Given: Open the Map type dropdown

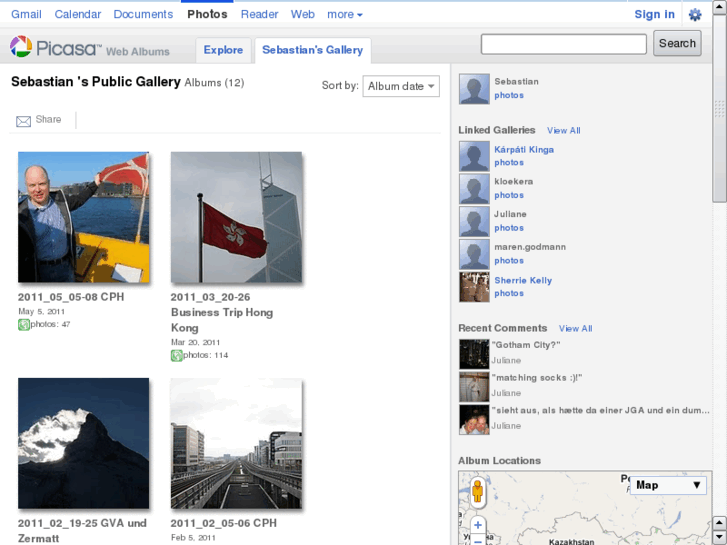Looking at the screenshot, I should point(668,485).
